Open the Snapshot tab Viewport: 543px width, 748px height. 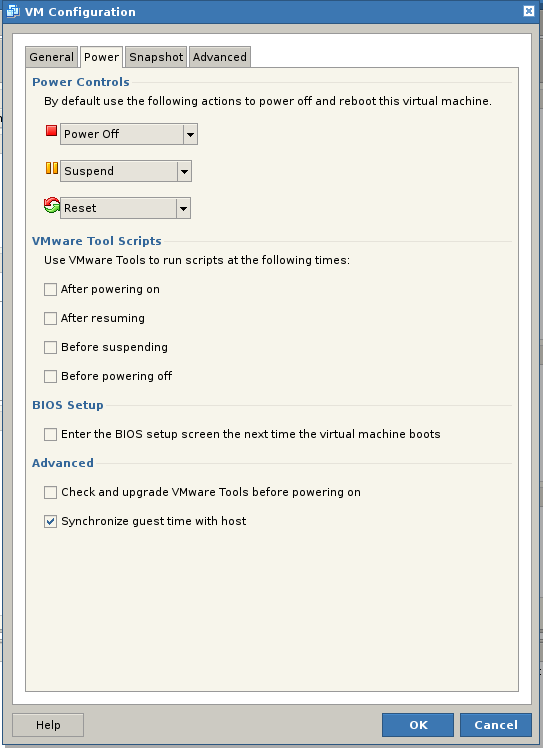[x=156, y=57]
